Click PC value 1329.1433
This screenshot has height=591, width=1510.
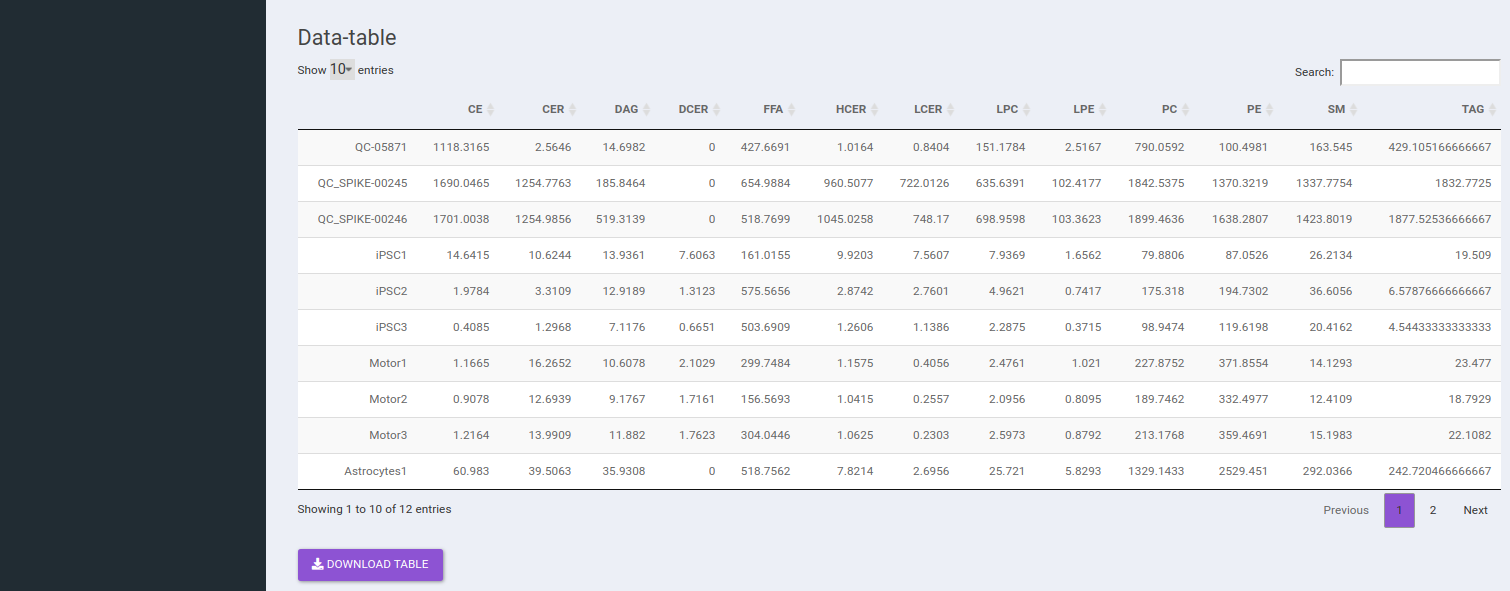tap(1155, 471)
